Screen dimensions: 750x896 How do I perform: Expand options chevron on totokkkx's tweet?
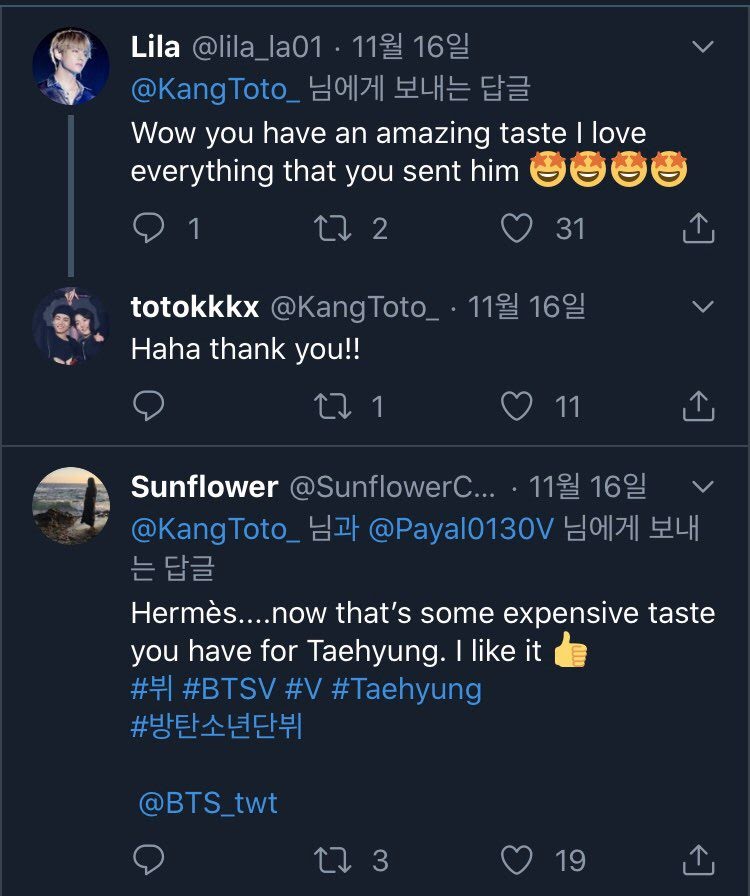tap(703, 307)
